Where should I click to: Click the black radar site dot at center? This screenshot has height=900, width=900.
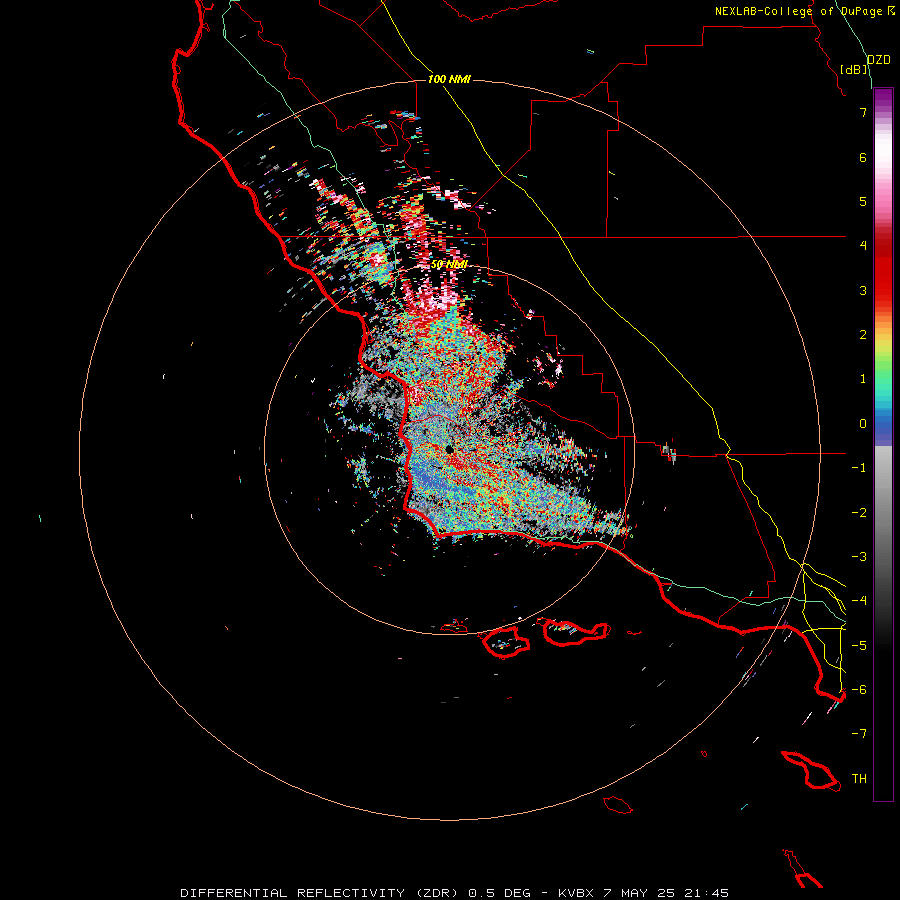pyautogui.click(x=449, y=449)
